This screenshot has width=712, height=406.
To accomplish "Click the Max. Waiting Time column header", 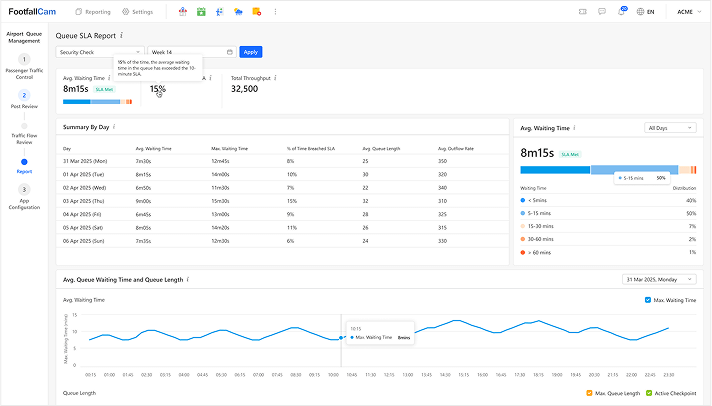I will pyautogui.click(x=229, y=149).
